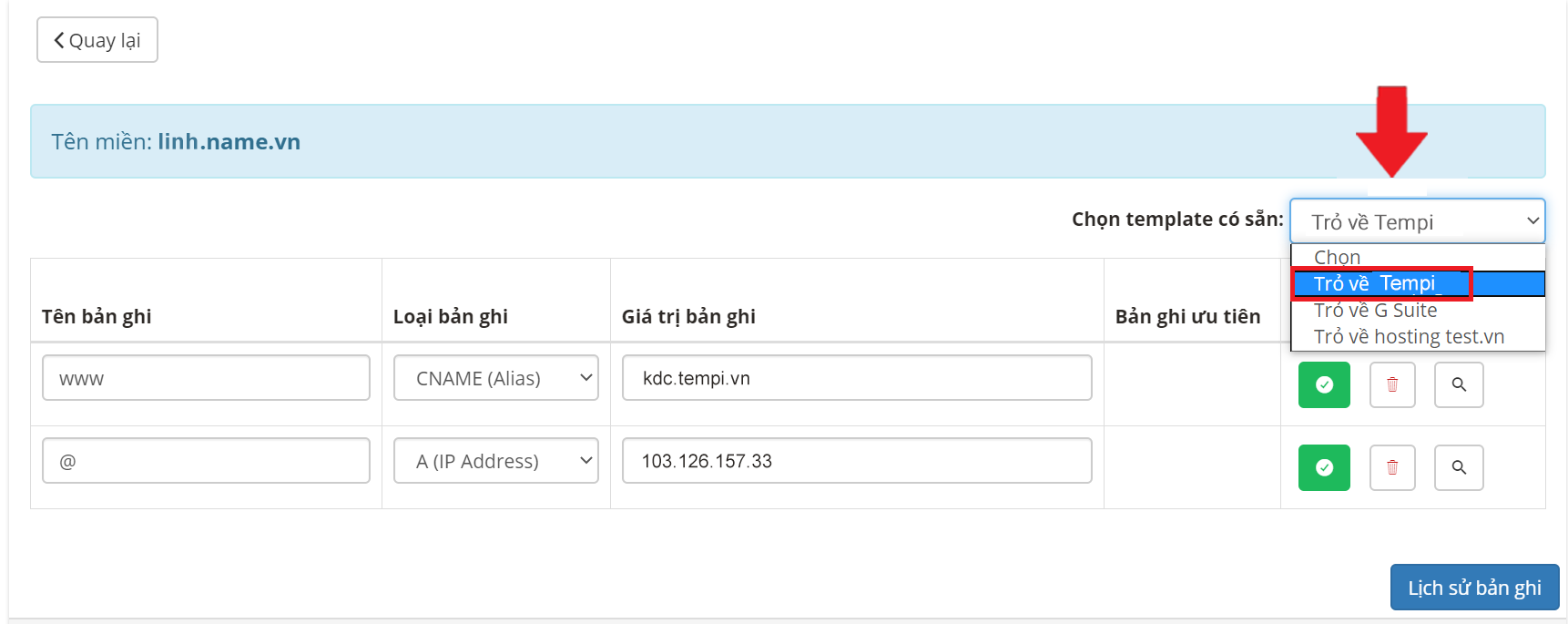Pick 'Trỏ về hosting test.vn' from list
This screenshot has height=624, width=1568.
click(1409, 337)
